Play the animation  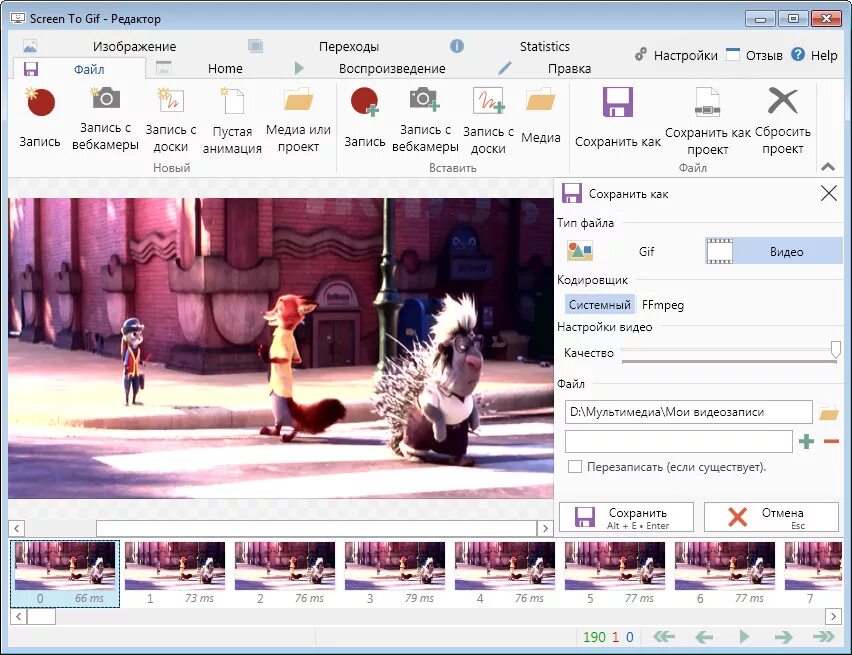(x=744, y=637)
